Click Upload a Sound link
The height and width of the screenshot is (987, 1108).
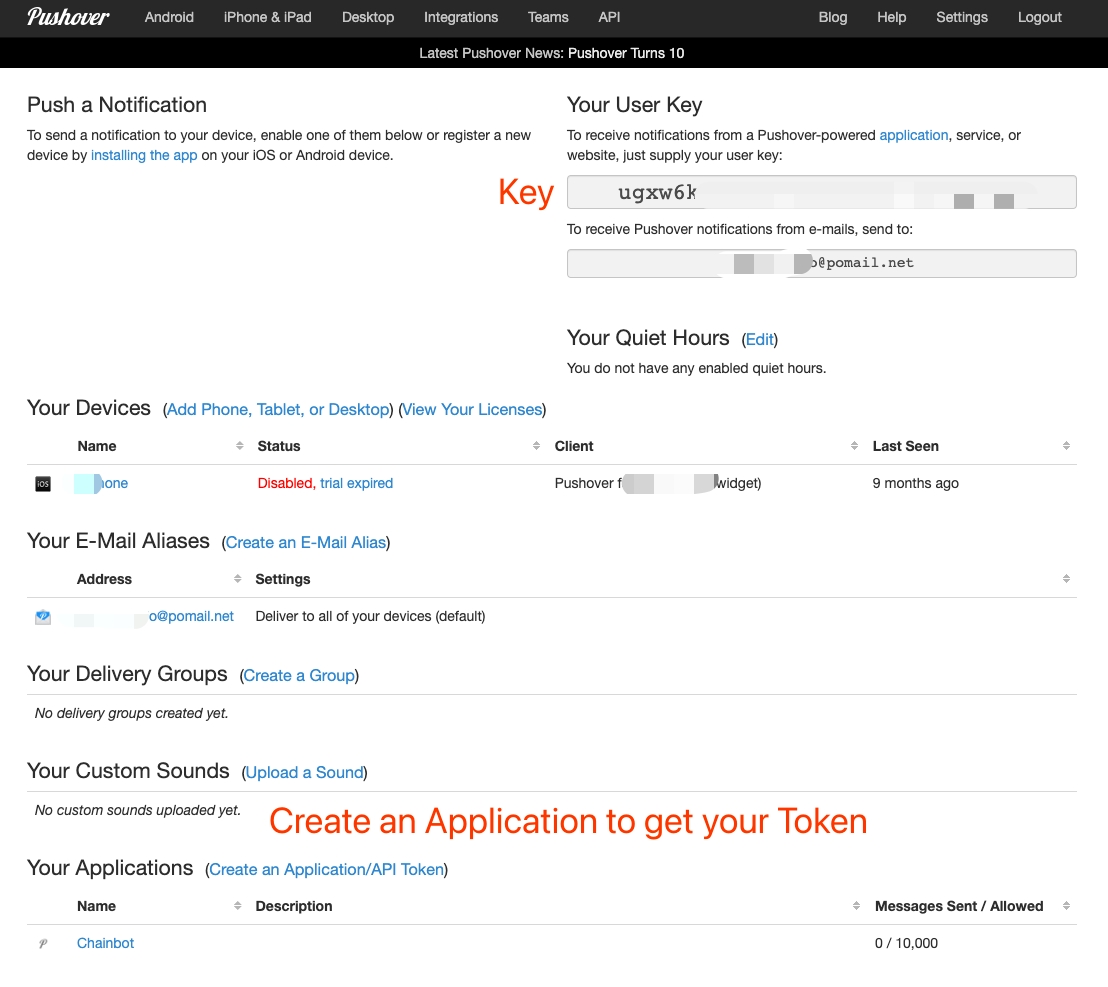pyautogui.click(x=304, y=773)
